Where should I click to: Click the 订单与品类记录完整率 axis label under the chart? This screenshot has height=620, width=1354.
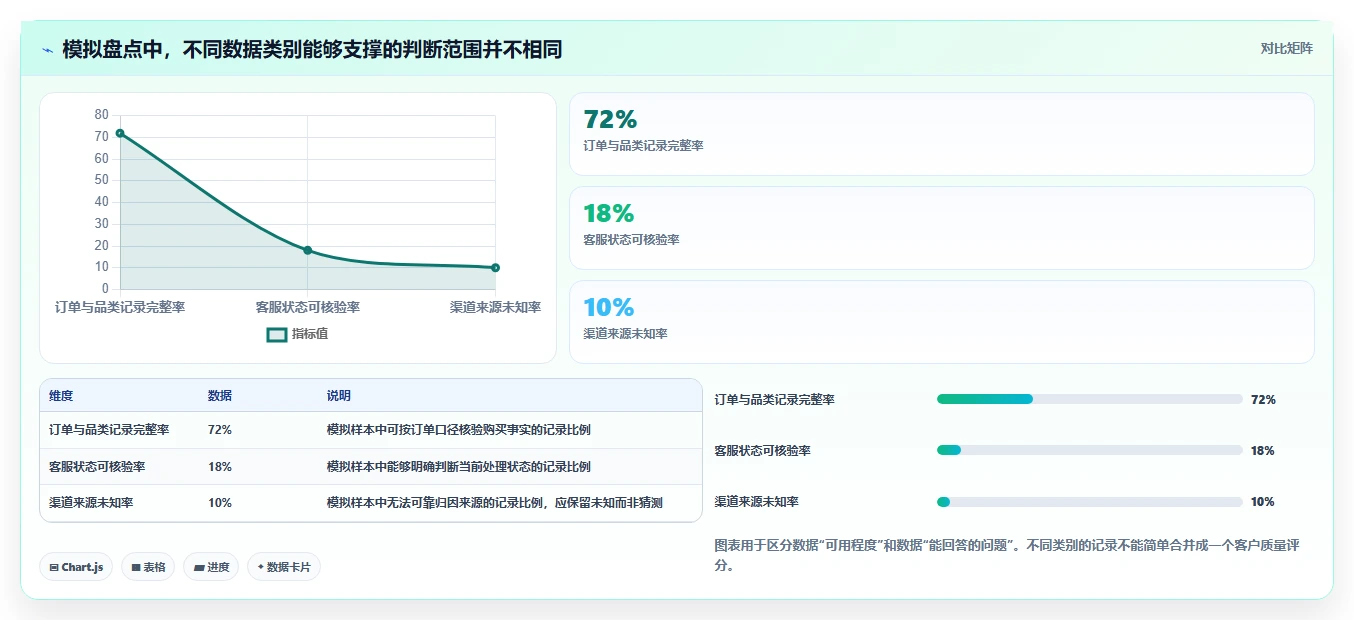(120, 308)
